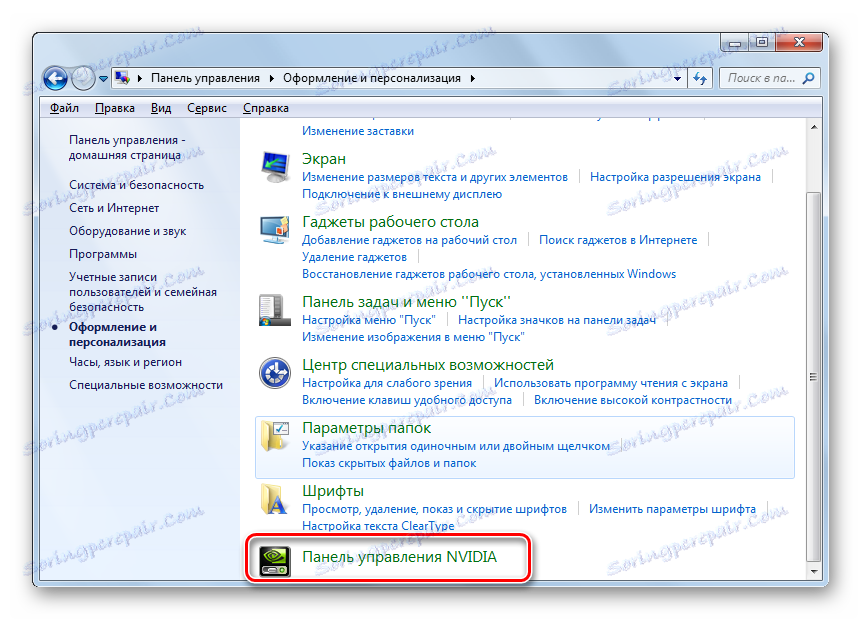Viewport: 862px width, 620px height.
Task: Open the Гаджеты рабочего стола heading
Action: pos(390,222)
